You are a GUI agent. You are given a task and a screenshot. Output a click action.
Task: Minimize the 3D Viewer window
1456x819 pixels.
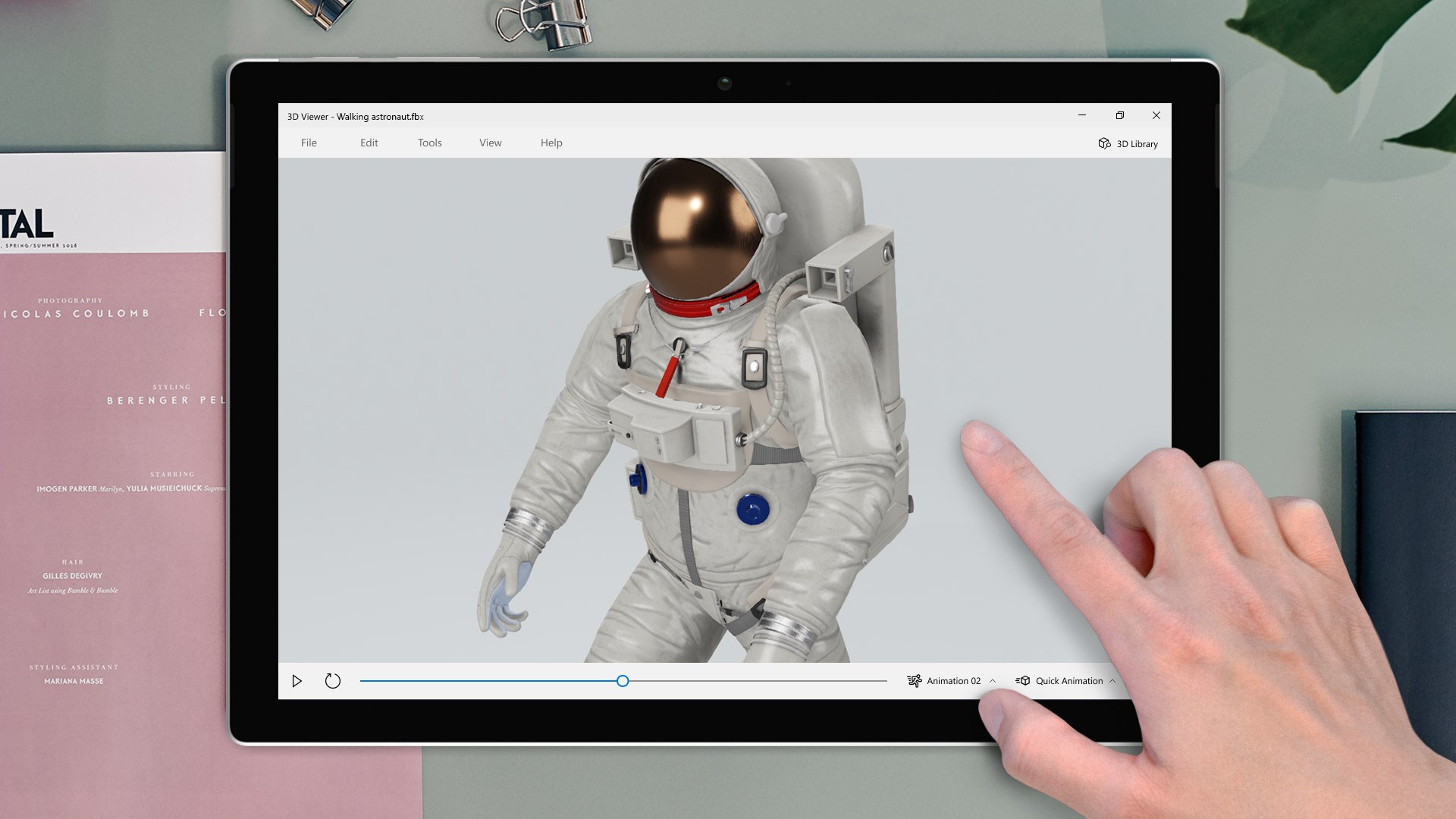pos(1081,115)
